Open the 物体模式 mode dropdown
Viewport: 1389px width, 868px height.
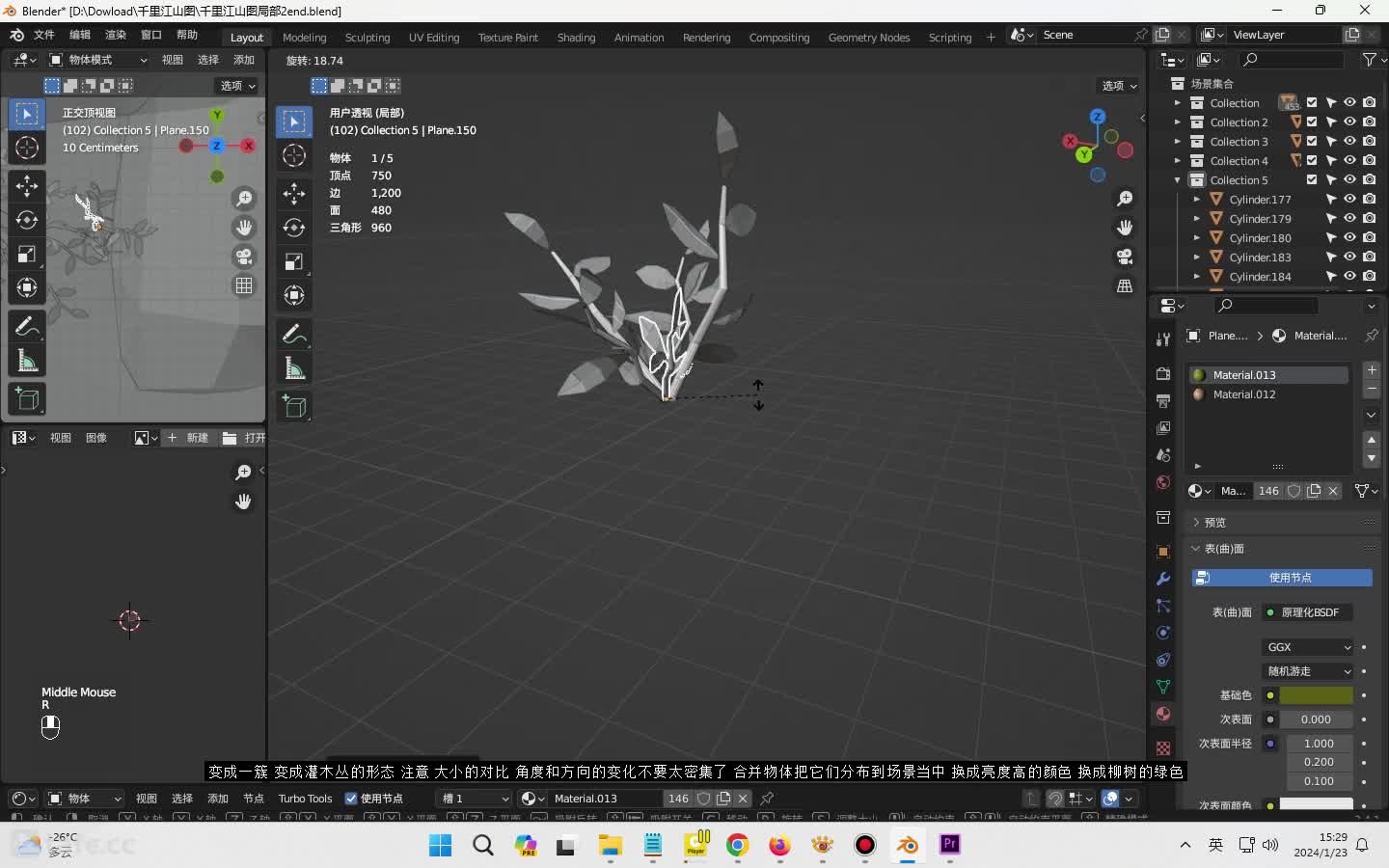98,60
